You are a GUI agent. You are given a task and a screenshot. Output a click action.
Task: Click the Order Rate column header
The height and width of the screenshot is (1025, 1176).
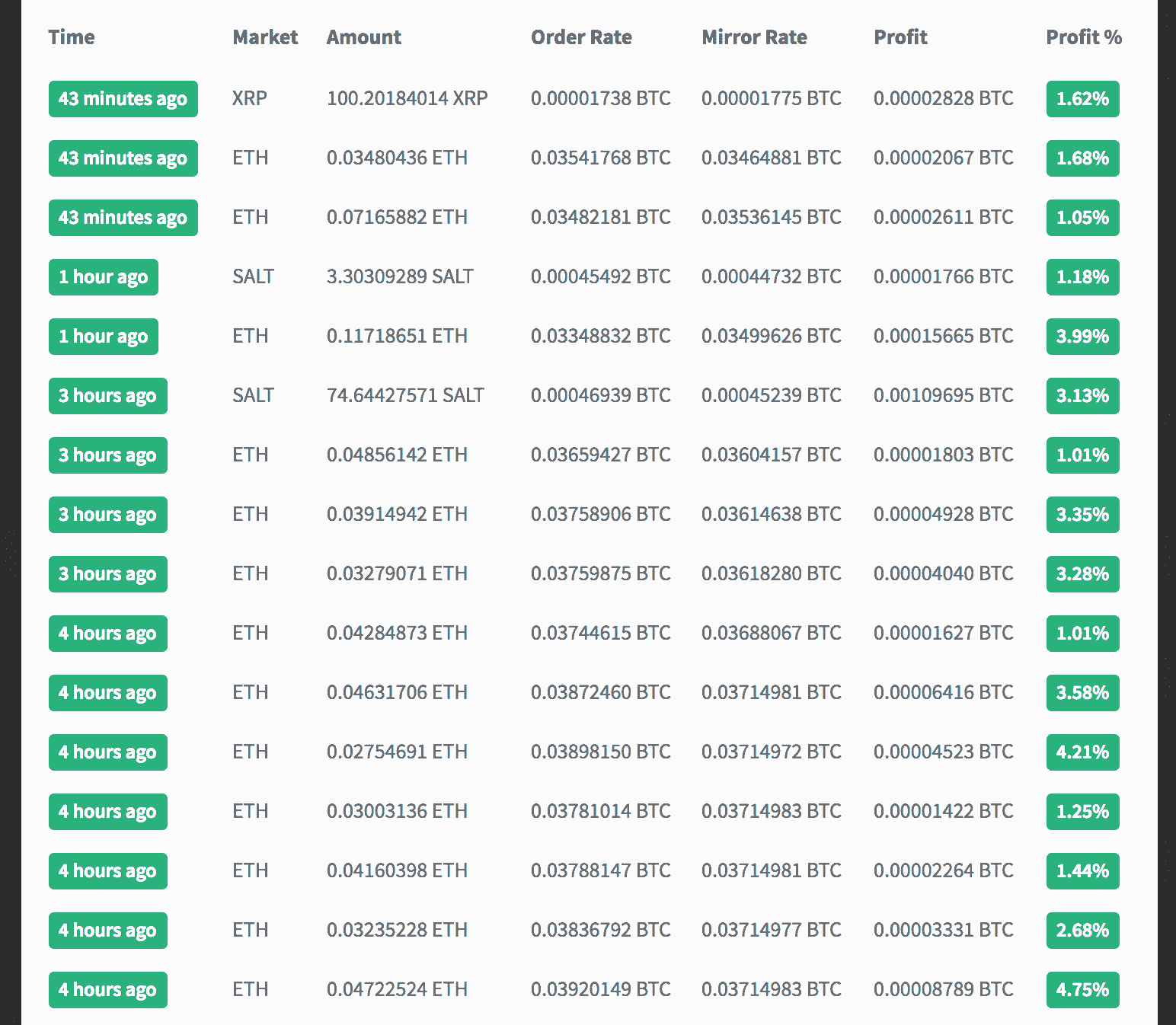click(581, 37)
